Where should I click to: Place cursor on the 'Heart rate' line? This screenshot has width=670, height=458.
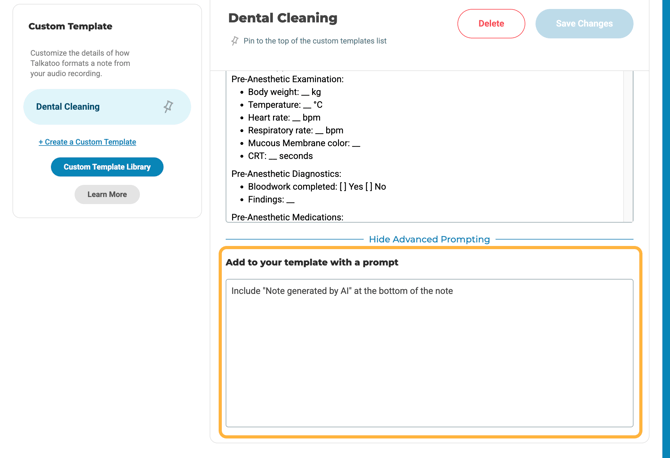click(x=284, y=118)
